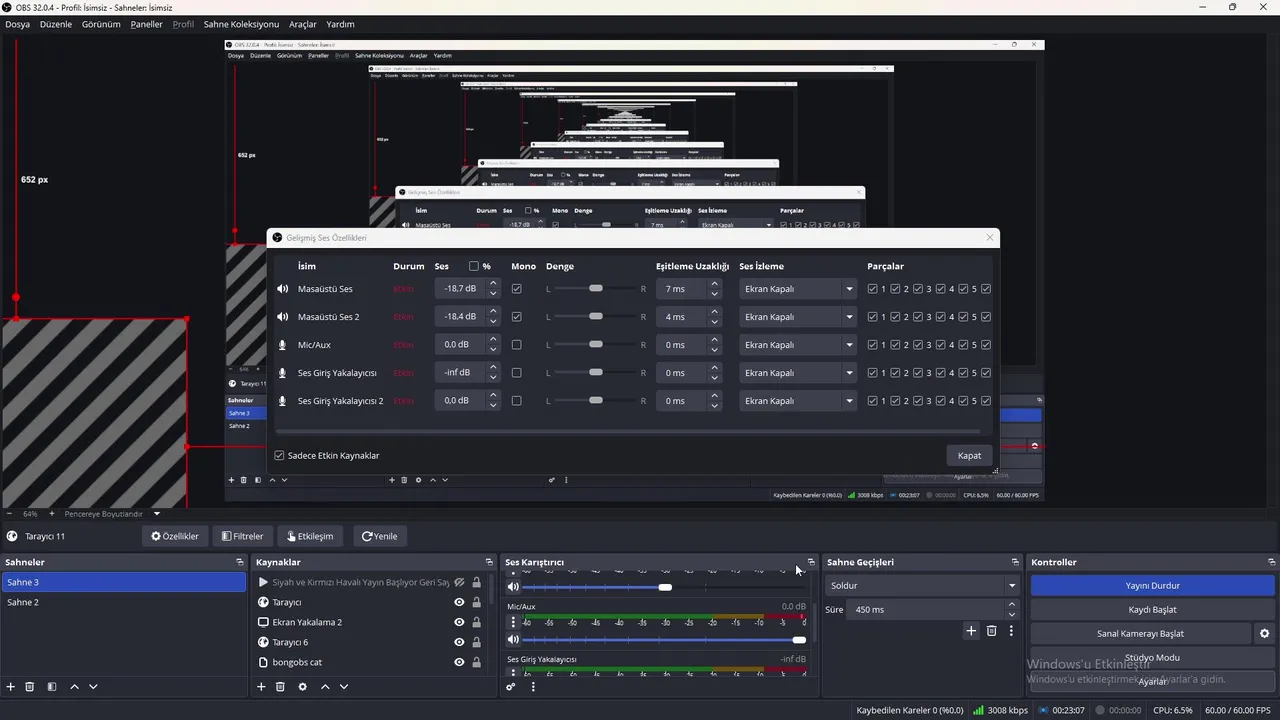The width and height of the screenshot is (1280, 720).
Task: Mute Mic/Aux via mixer speaker icon
Action: click(x=513, y=640)
